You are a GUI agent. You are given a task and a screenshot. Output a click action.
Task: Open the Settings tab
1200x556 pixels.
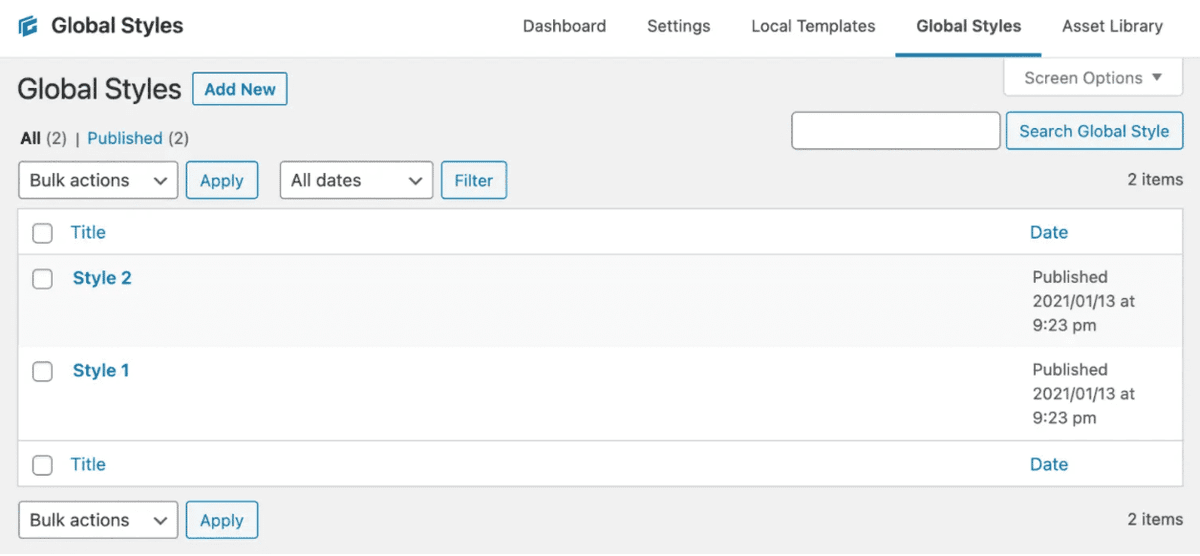pos(678,27)
